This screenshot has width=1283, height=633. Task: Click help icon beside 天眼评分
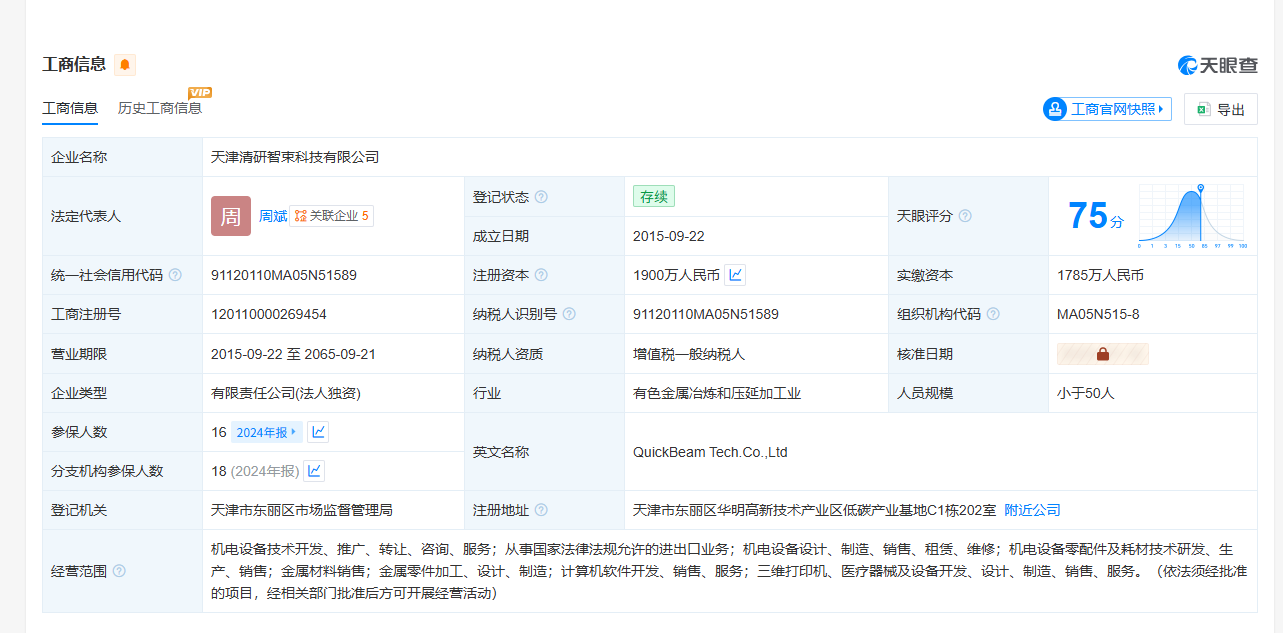965,216
